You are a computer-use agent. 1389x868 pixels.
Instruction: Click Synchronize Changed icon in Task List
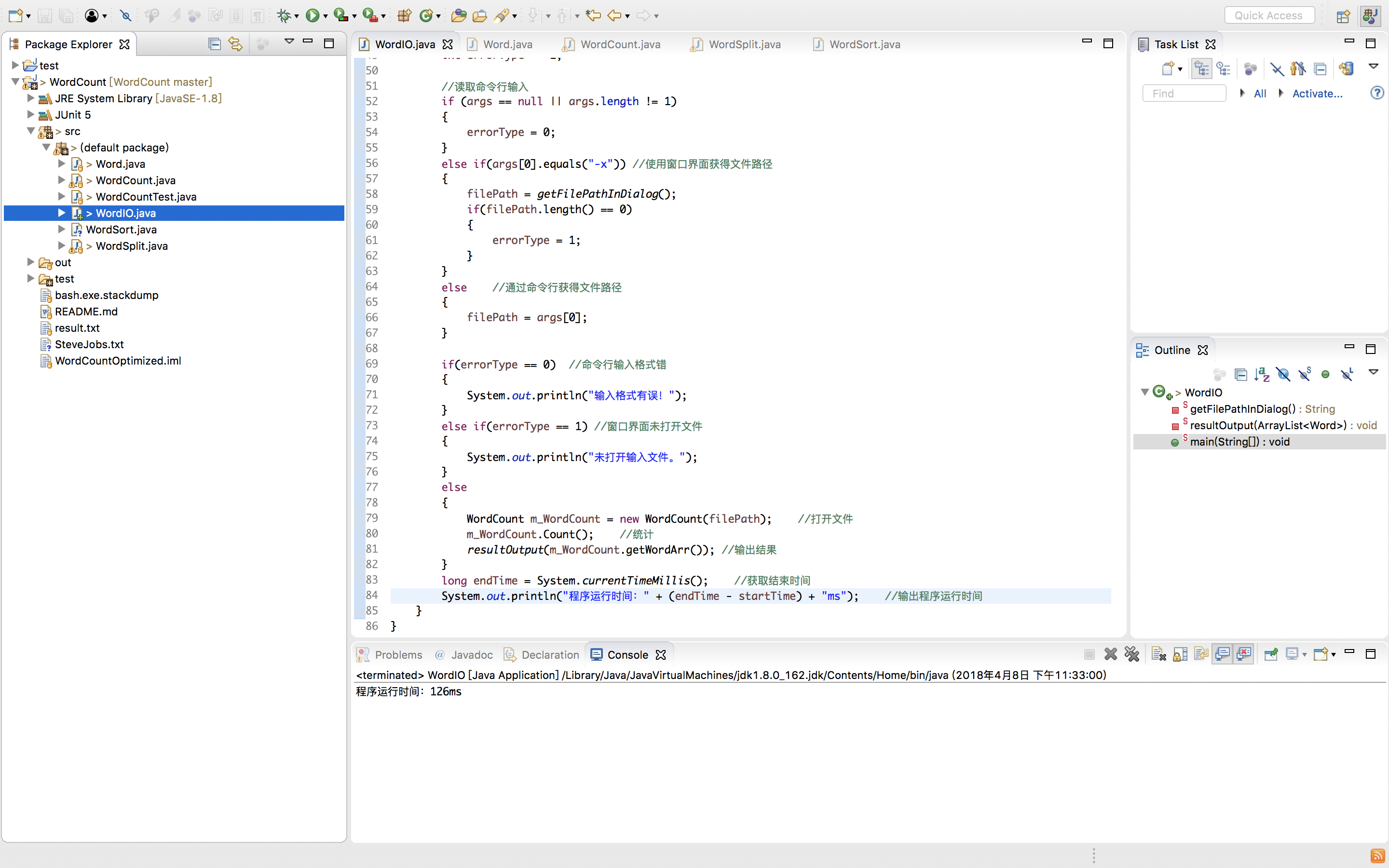(1346, 69)
